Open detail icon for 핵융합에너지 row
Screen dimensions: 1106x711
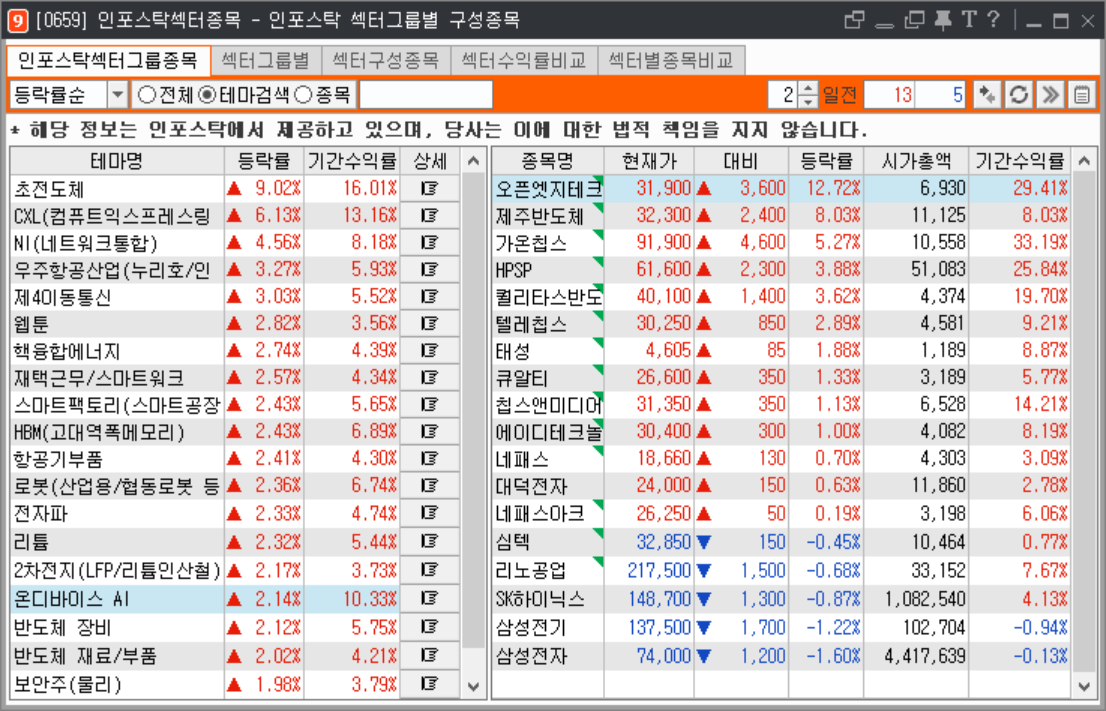tap(429, 350)
